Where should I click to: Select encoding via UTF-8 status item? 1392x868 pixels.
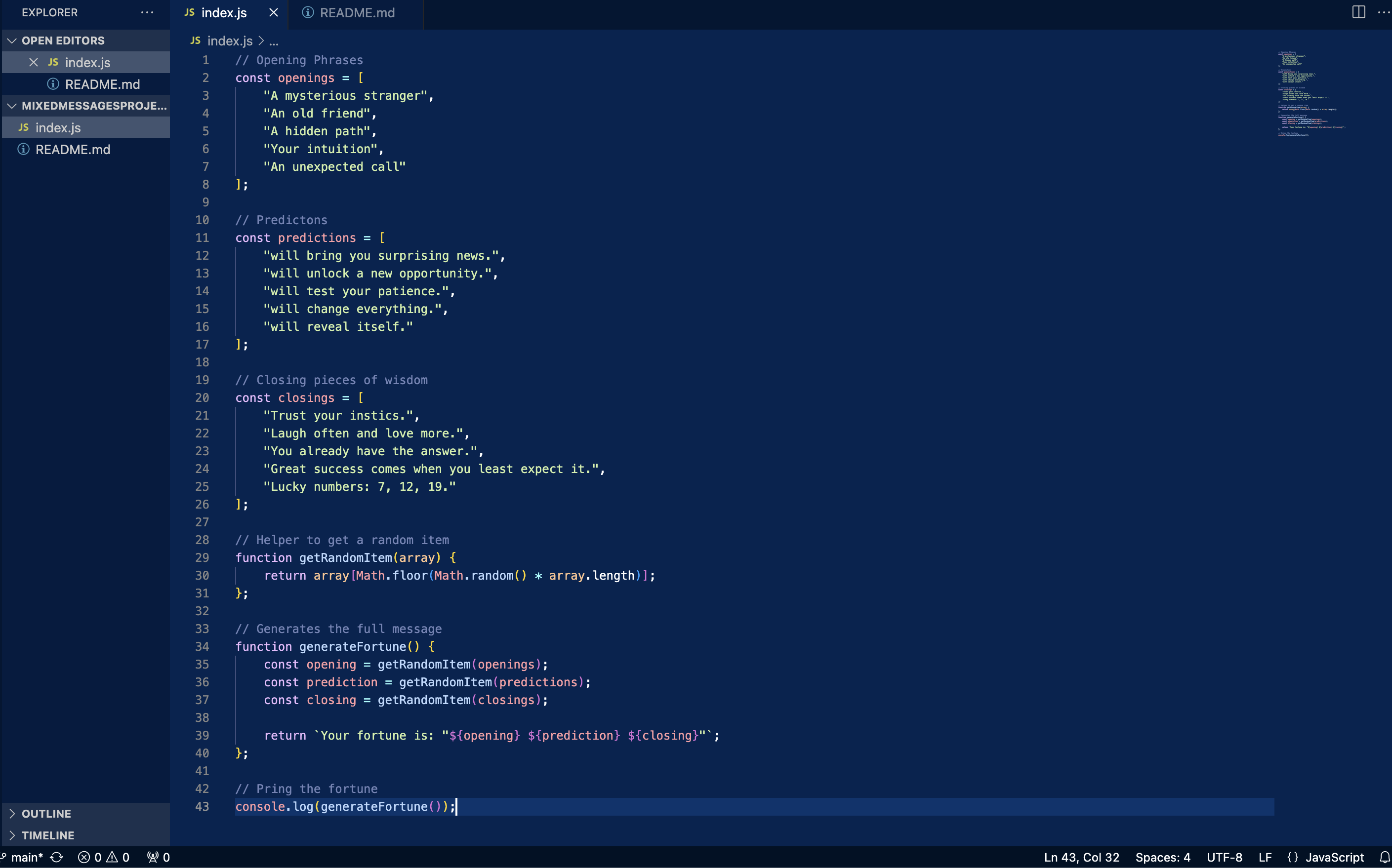point(1225,857)
